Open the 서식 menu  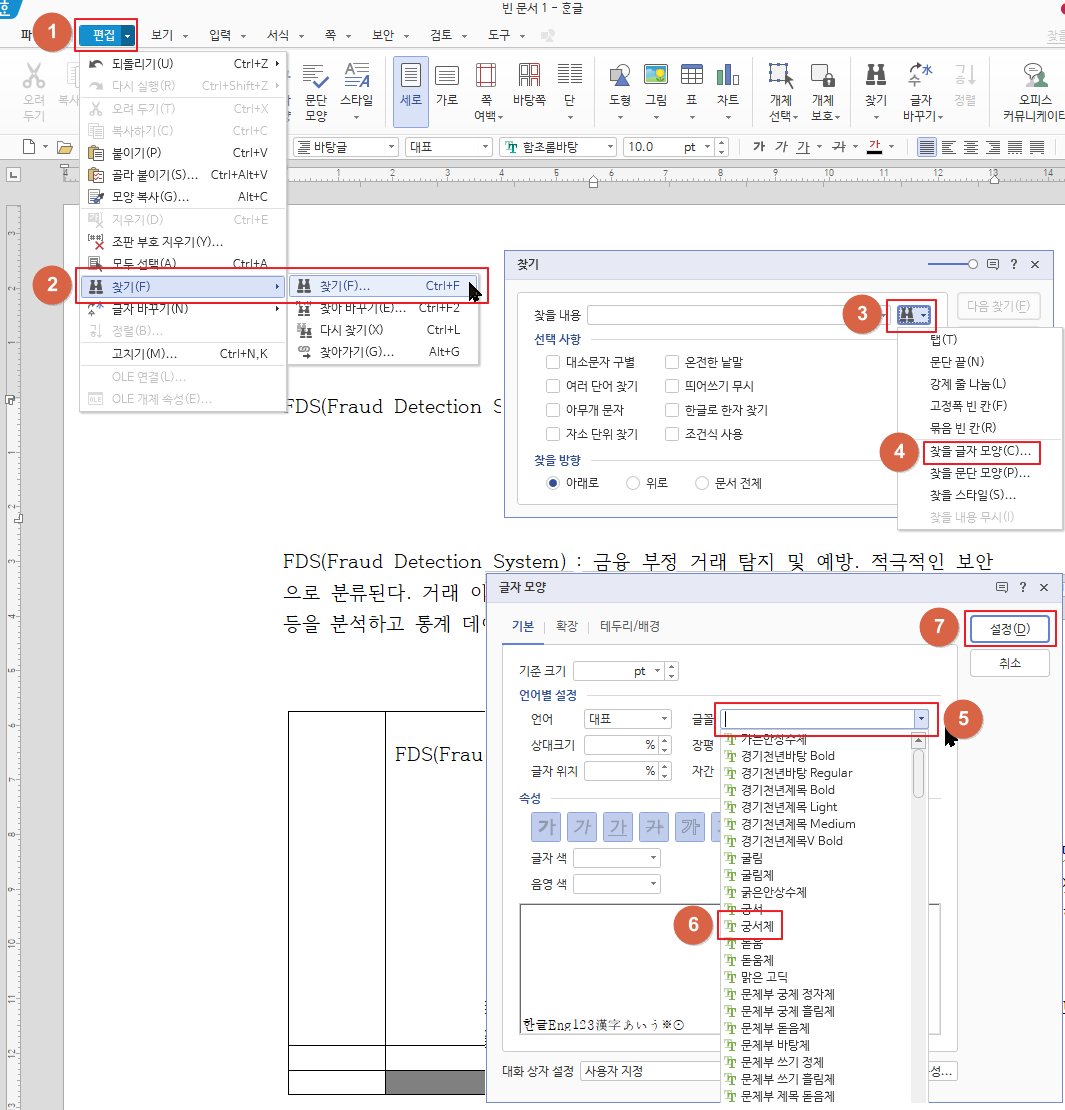point(285,35)
